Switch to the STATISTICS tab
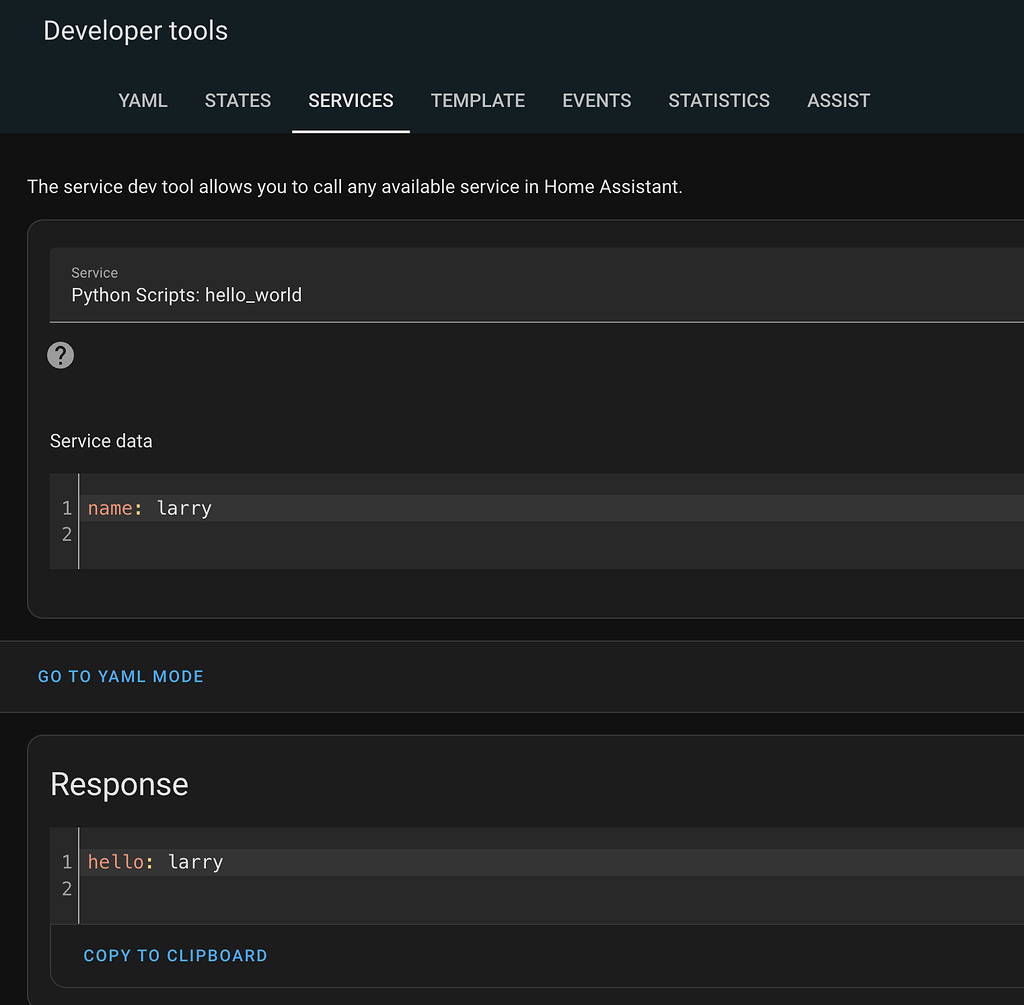The image size is (1024, 1005). pos(719,100)
